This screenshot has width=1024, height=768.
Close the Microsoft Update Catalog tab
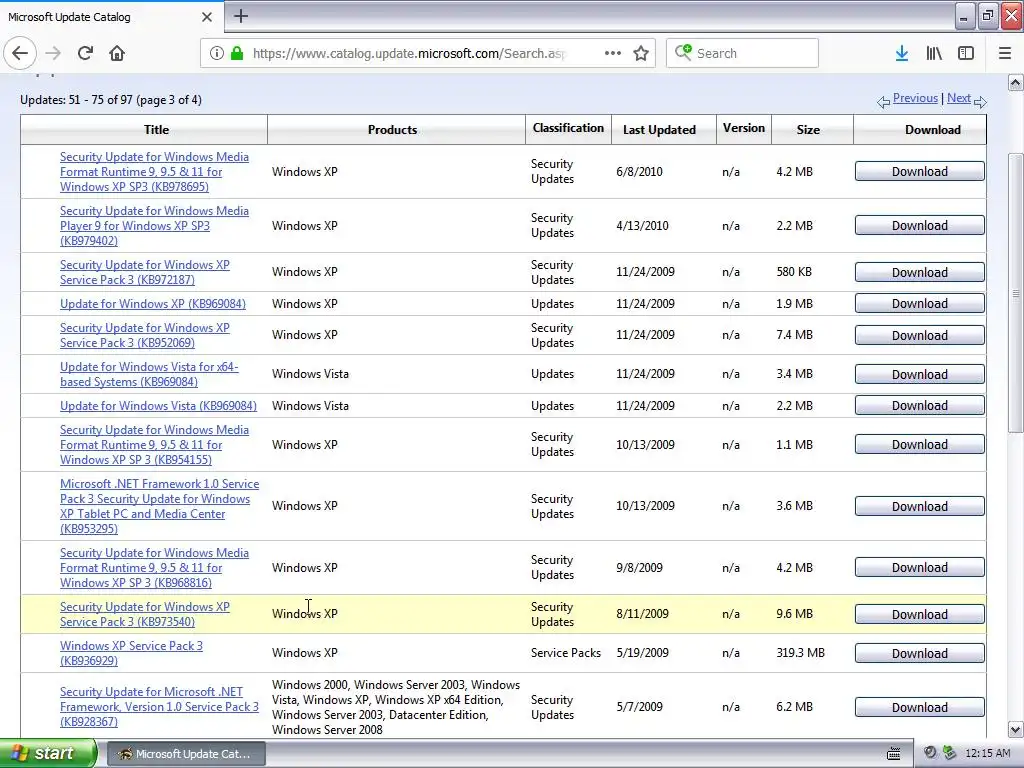point(207,17)
